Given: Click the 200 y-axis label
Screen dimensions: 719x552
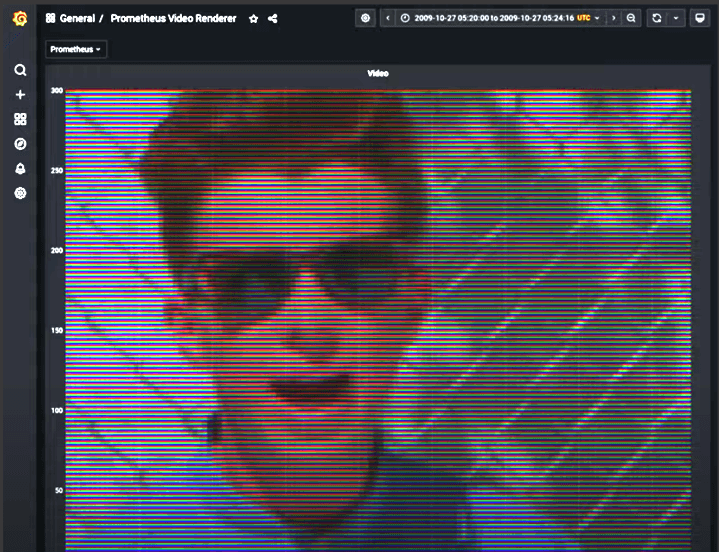Looking at the screenshot, I should coord(57,250).
